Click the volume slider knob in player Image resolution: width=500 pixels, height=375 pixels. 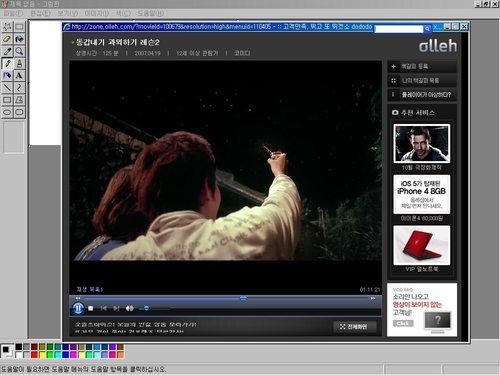point(146,308)
